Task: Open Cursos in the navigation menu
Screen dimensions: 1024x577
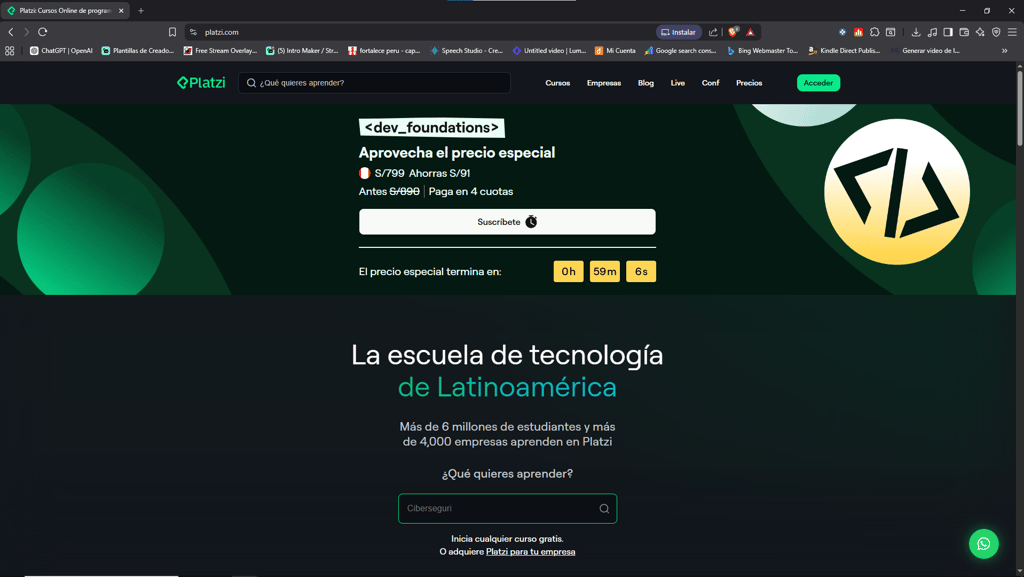Action: point(558,83)
